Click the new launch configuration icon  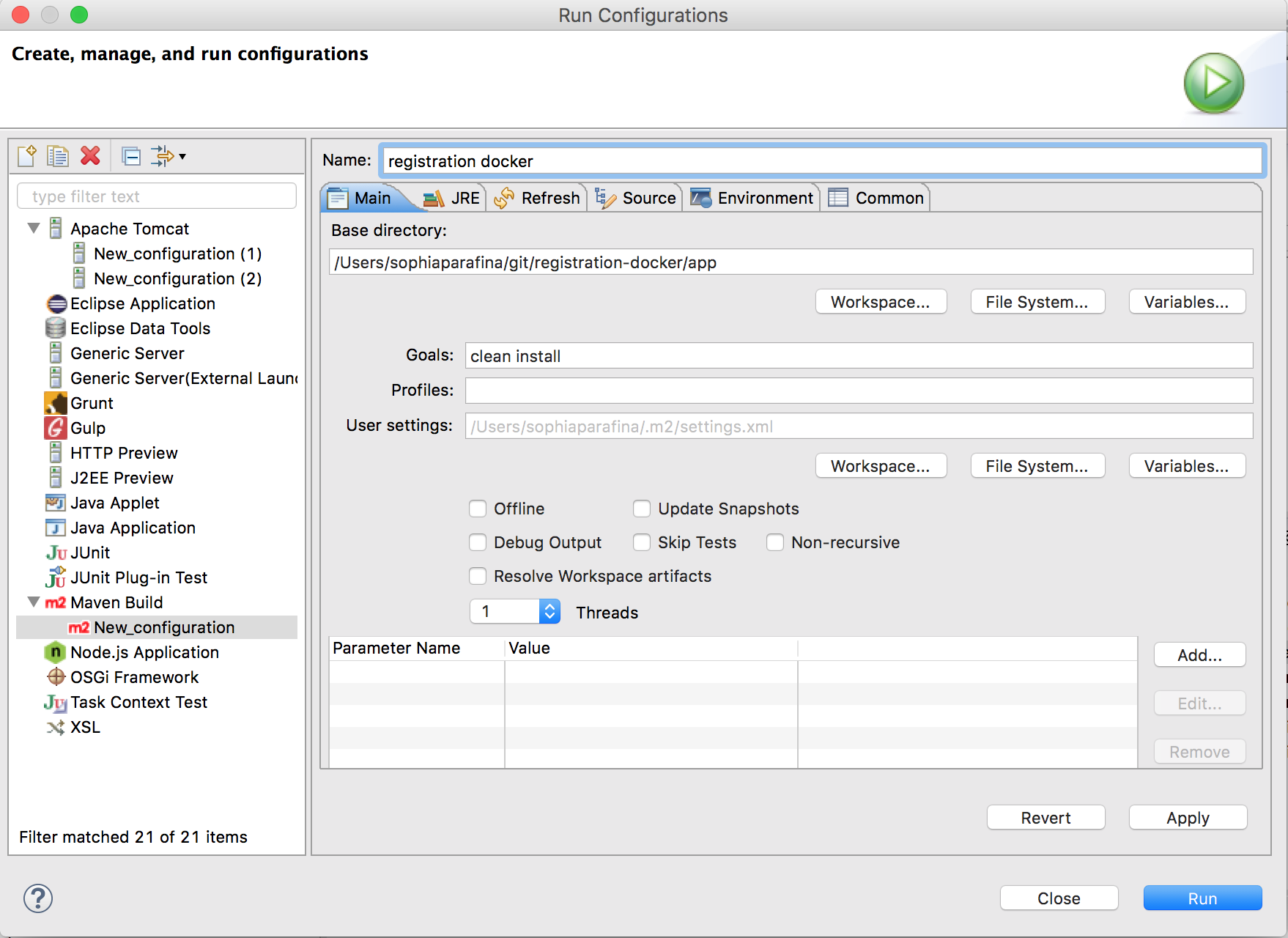(27, 155)
